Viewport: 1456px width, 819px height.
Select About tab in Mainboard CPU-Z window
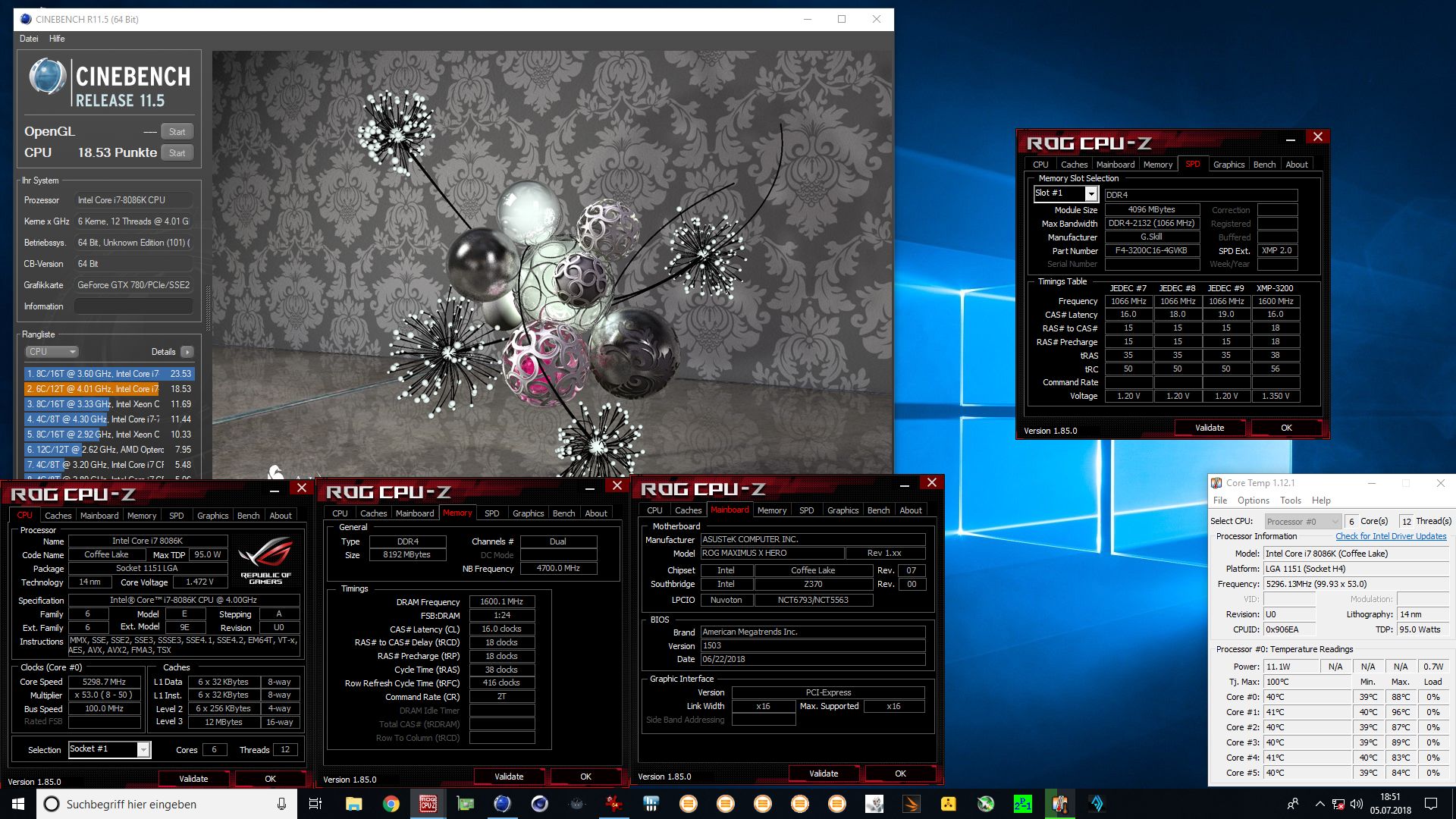click(910, 510)
